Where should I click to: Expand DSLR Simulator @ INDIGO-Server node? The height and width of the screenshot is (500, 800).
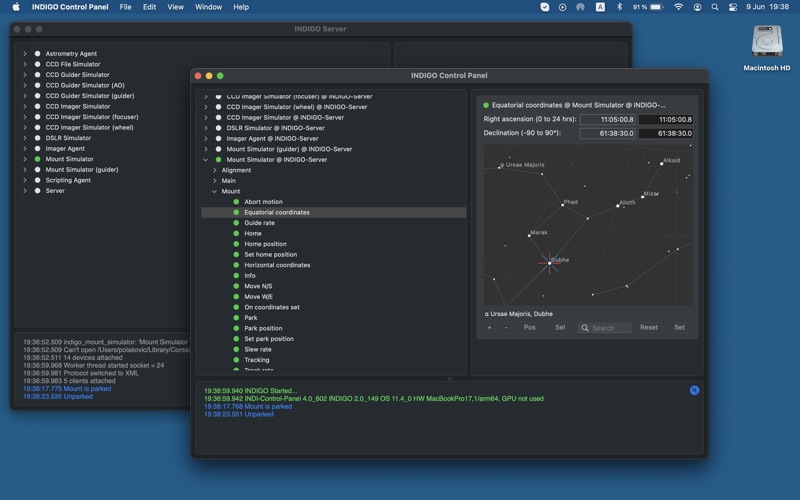(x=206, y=128)
